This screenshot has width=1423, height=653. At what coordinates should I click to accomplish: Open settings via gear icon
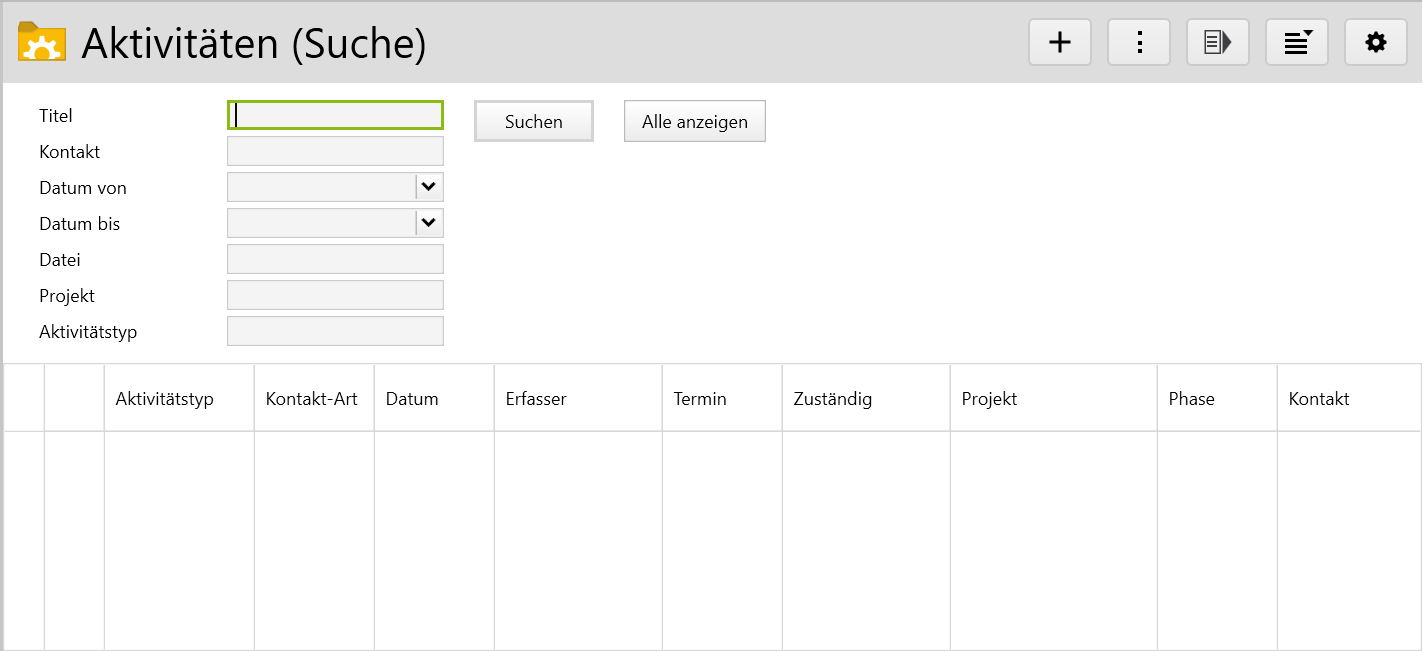click(1376, 42)
